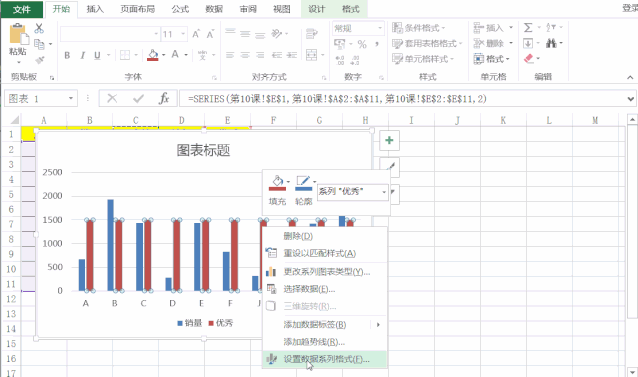Viewport: 638px width, 377px height.
Task: Choose Delete from the context menu
Action: tap(325, 236)
